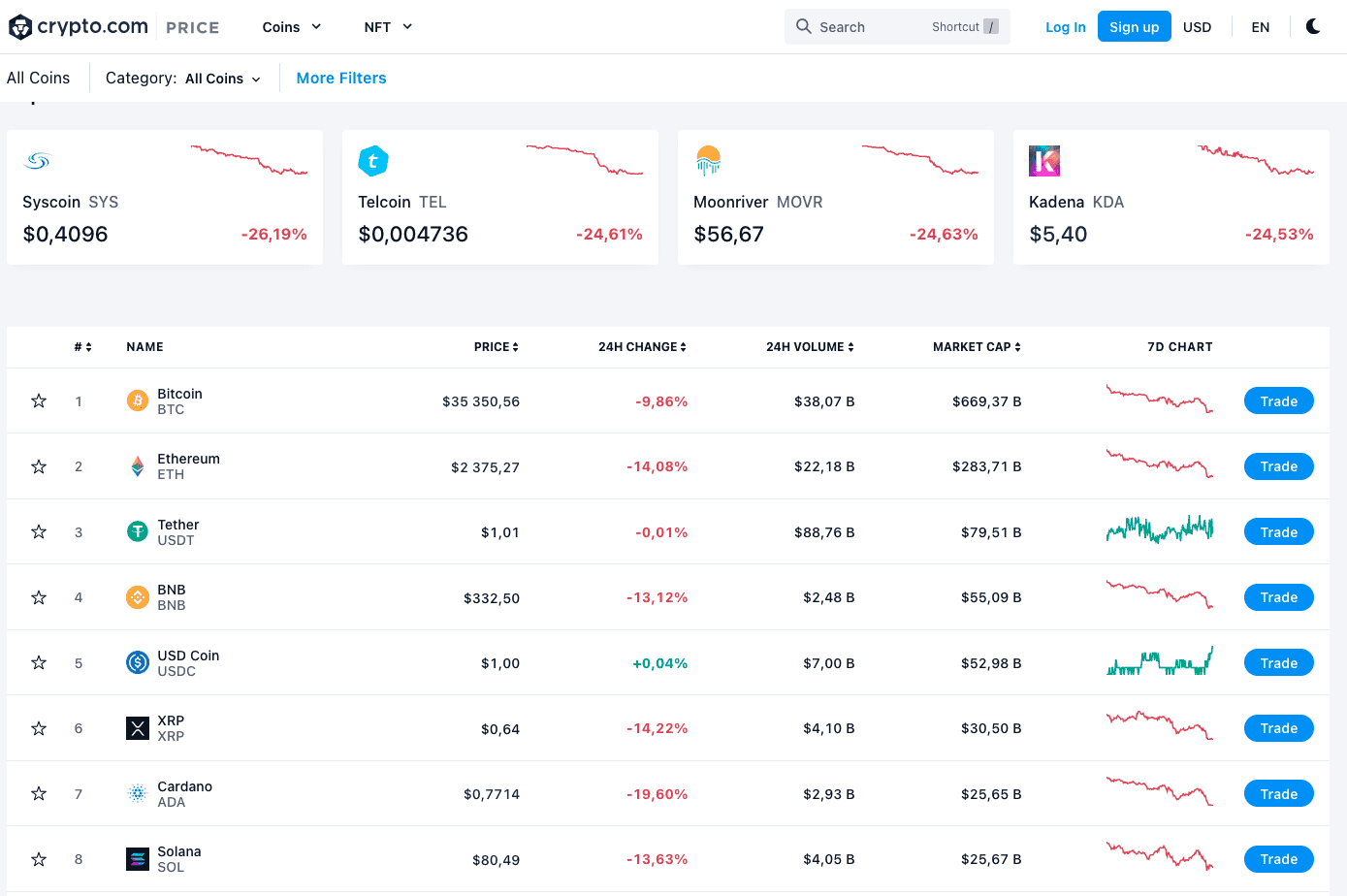Sort table by rank number
Screen dimensions: 1347x896
(x=83, y=347)
